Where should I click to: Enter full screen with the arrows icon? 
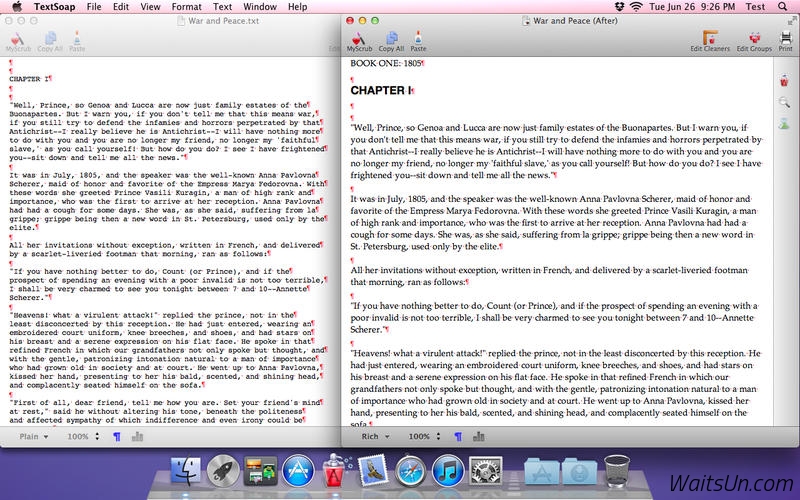[x=792, y=21]
